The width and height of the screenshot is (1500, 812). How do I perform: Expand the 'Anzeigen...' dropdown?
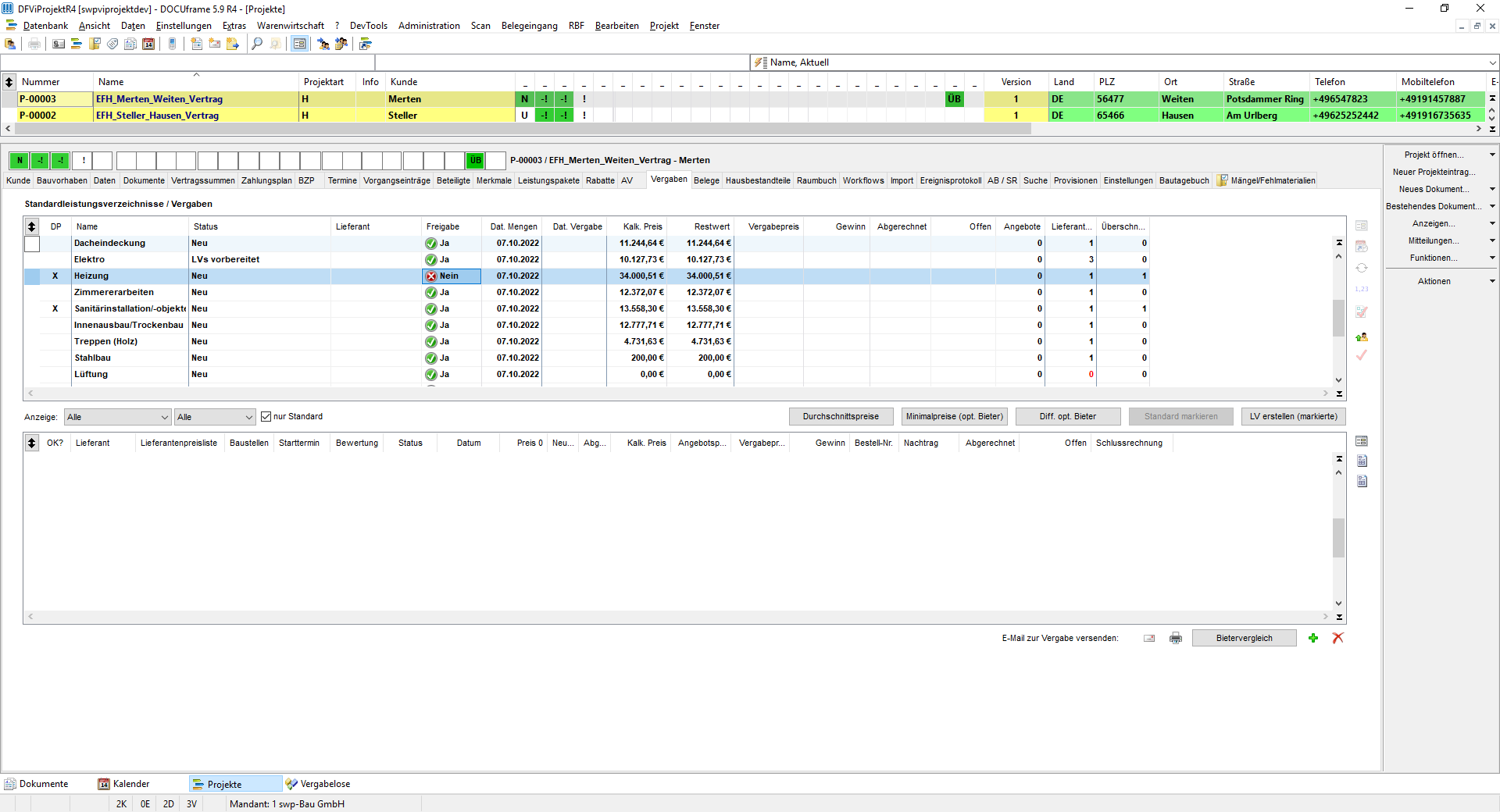pyautogui.click(x=1492, y=223)
